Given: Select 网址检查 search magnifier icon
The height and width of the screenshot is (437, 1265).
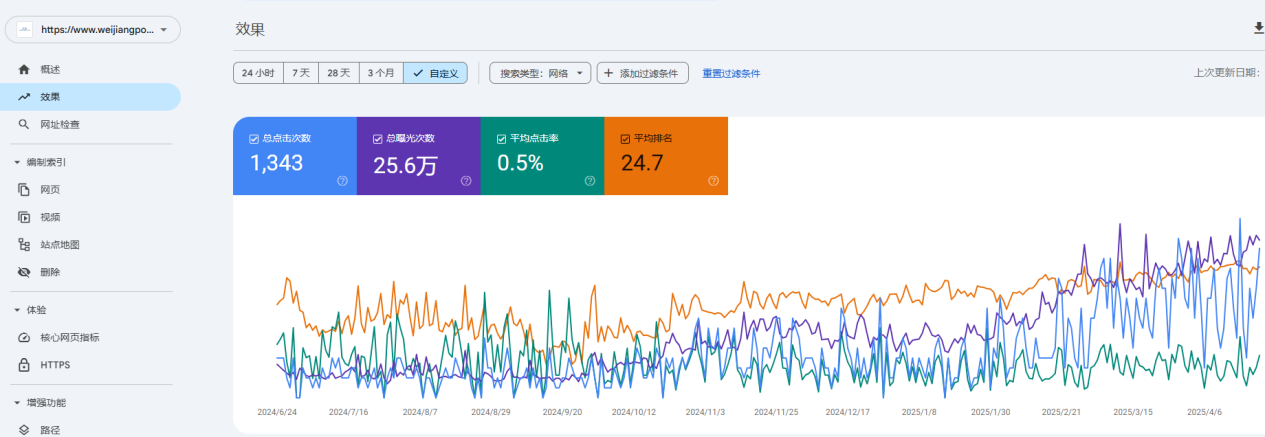Looking at the screenshot, I should [24, 125].
